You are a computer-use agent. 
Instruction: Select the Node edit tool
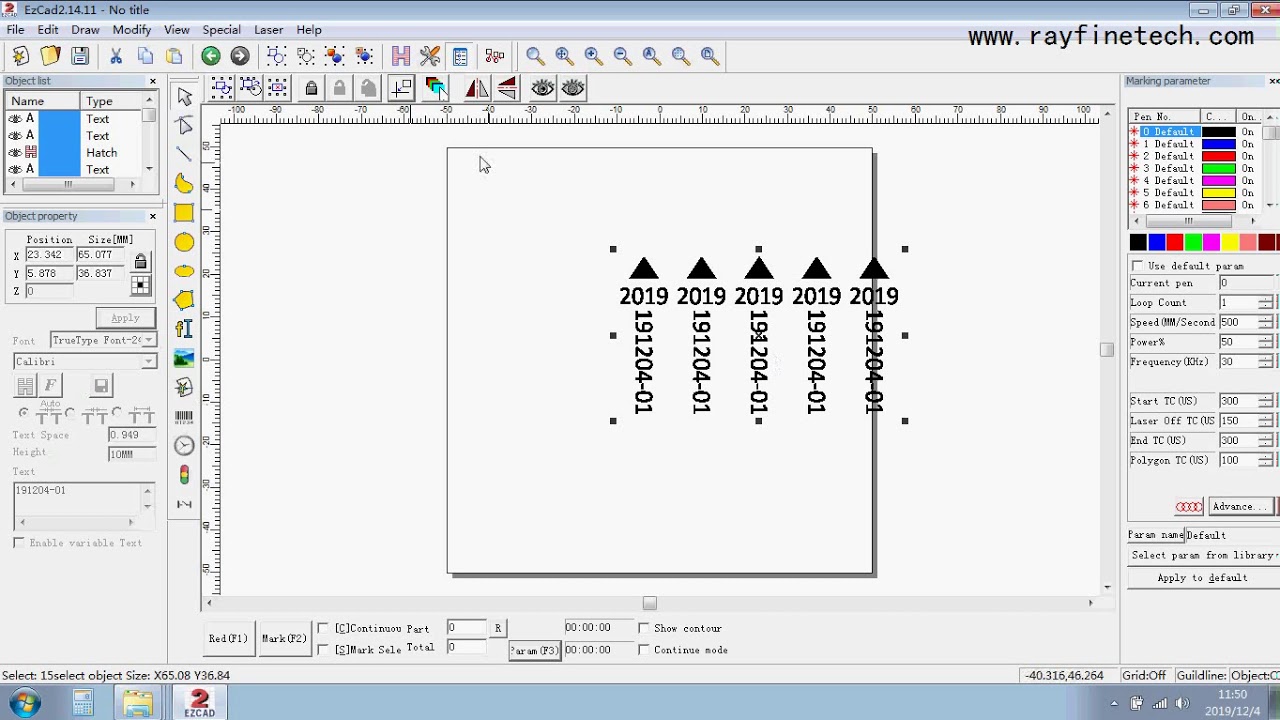(184, 125)
